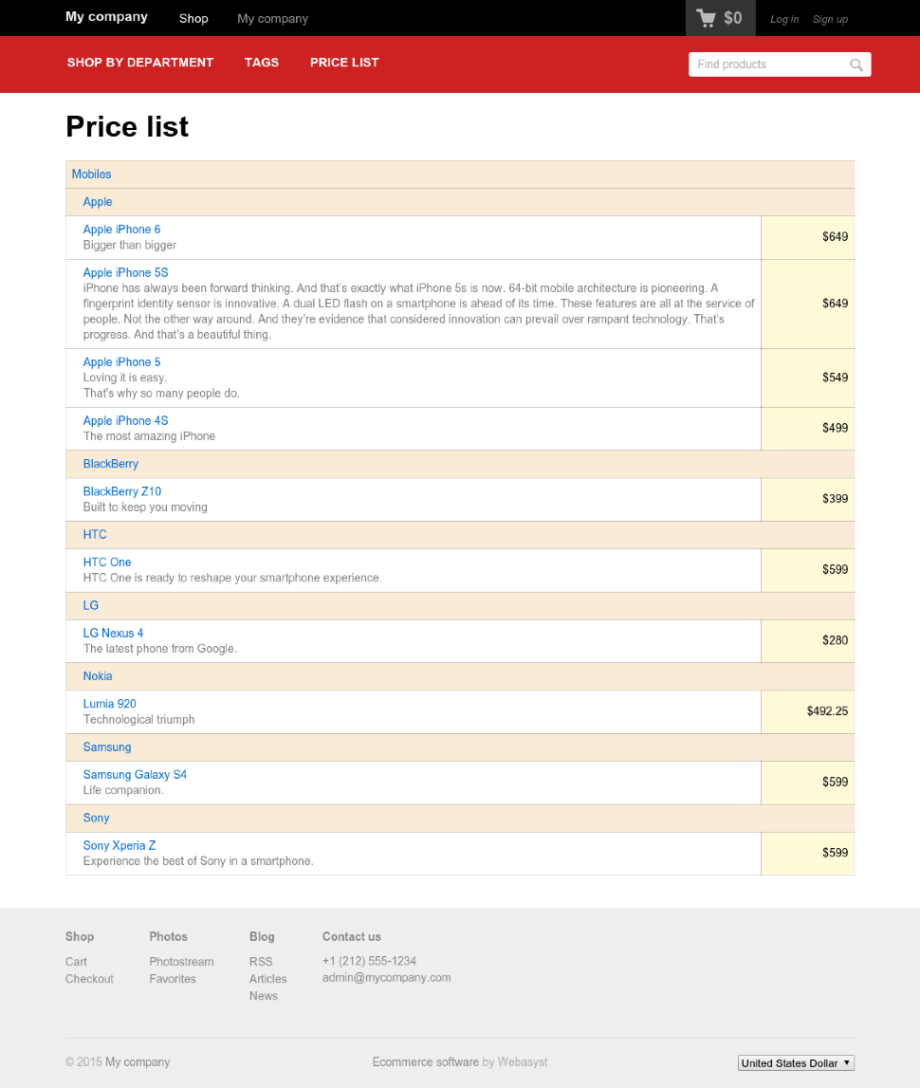
Task: Click the admin@mycompany.com email link
Action: [386, 978]
